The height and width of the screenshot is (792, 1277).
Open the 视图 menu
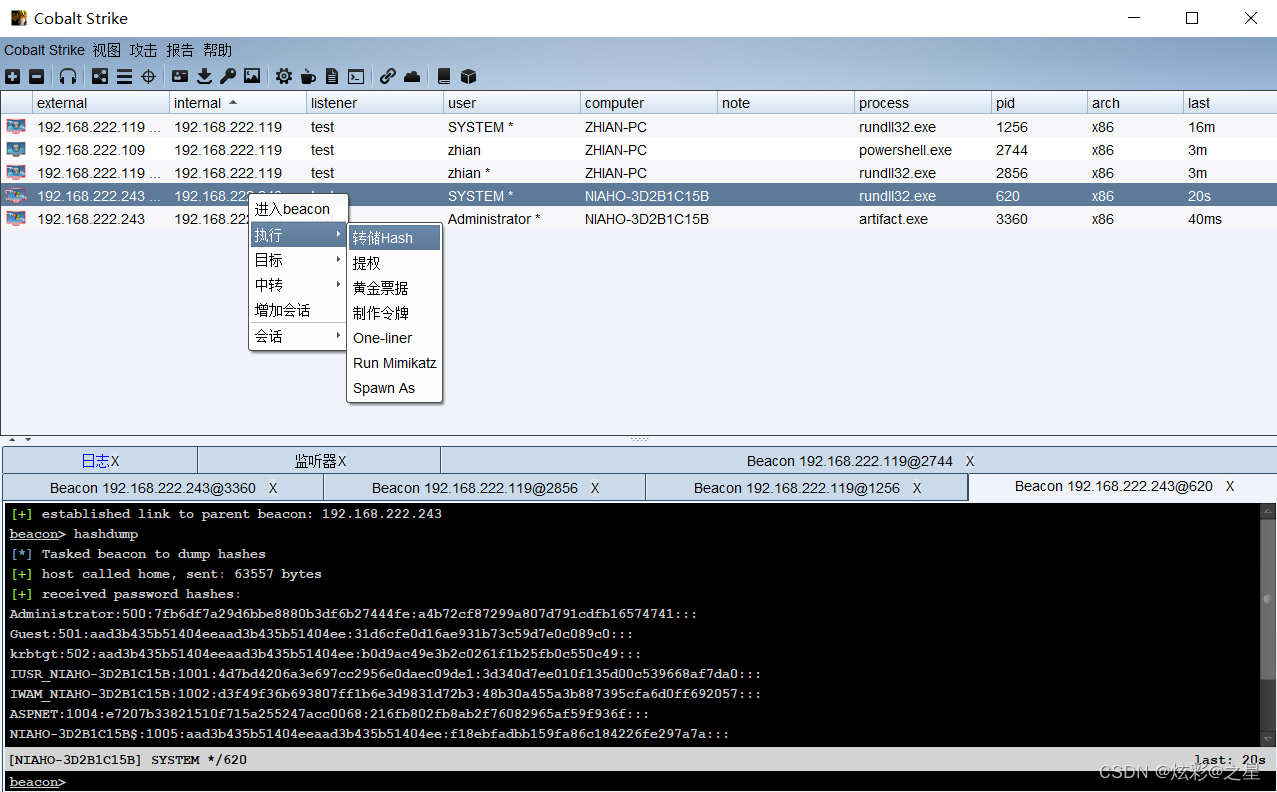coord(107,50)
